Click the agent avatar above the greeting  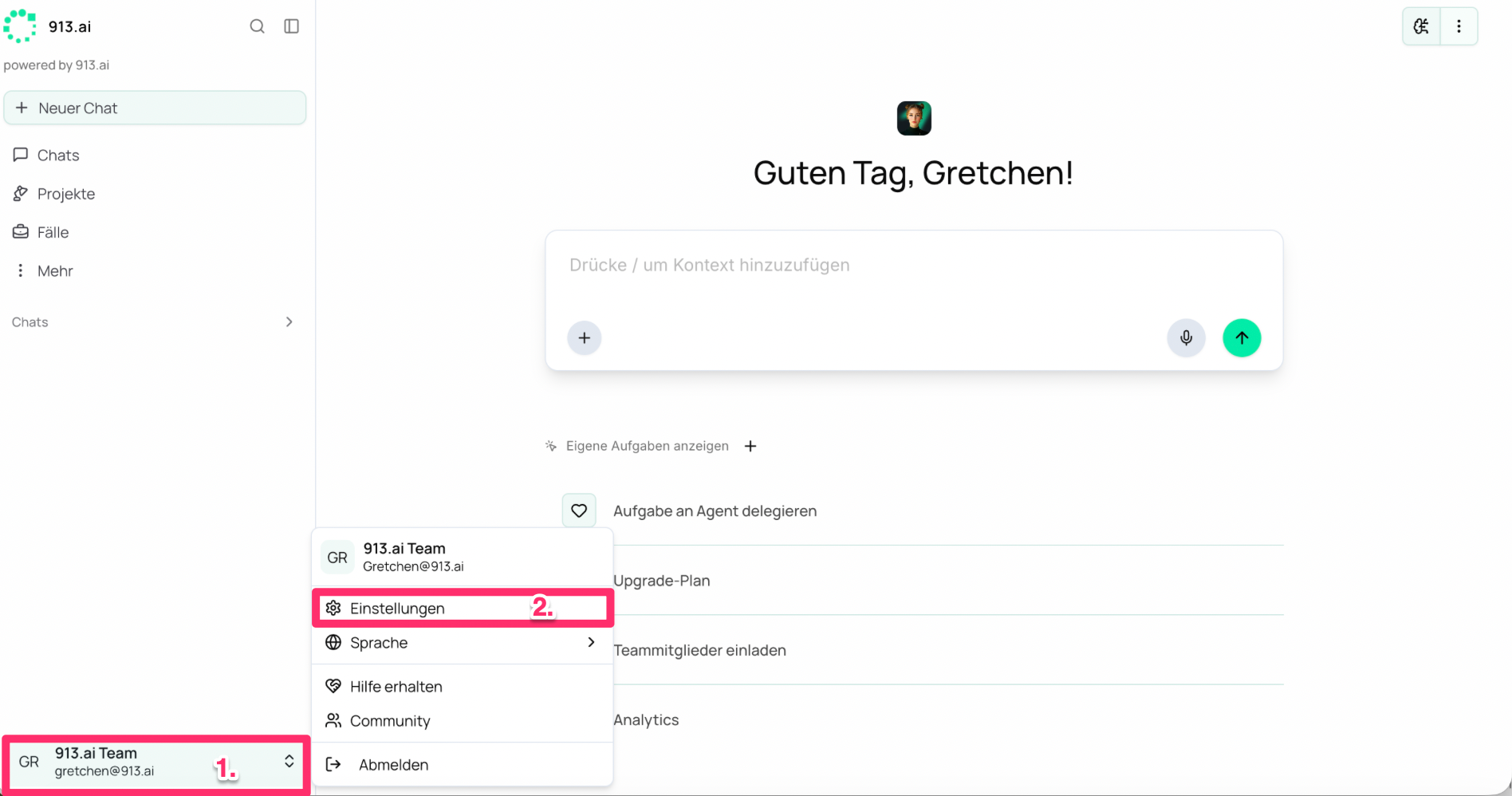[914, 118]
